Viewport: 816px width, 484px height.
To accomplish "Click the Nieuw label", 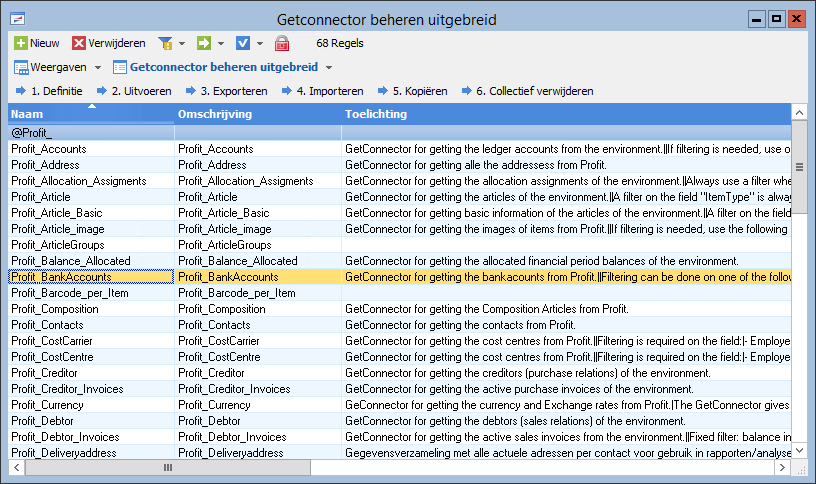I will [45, 43].
